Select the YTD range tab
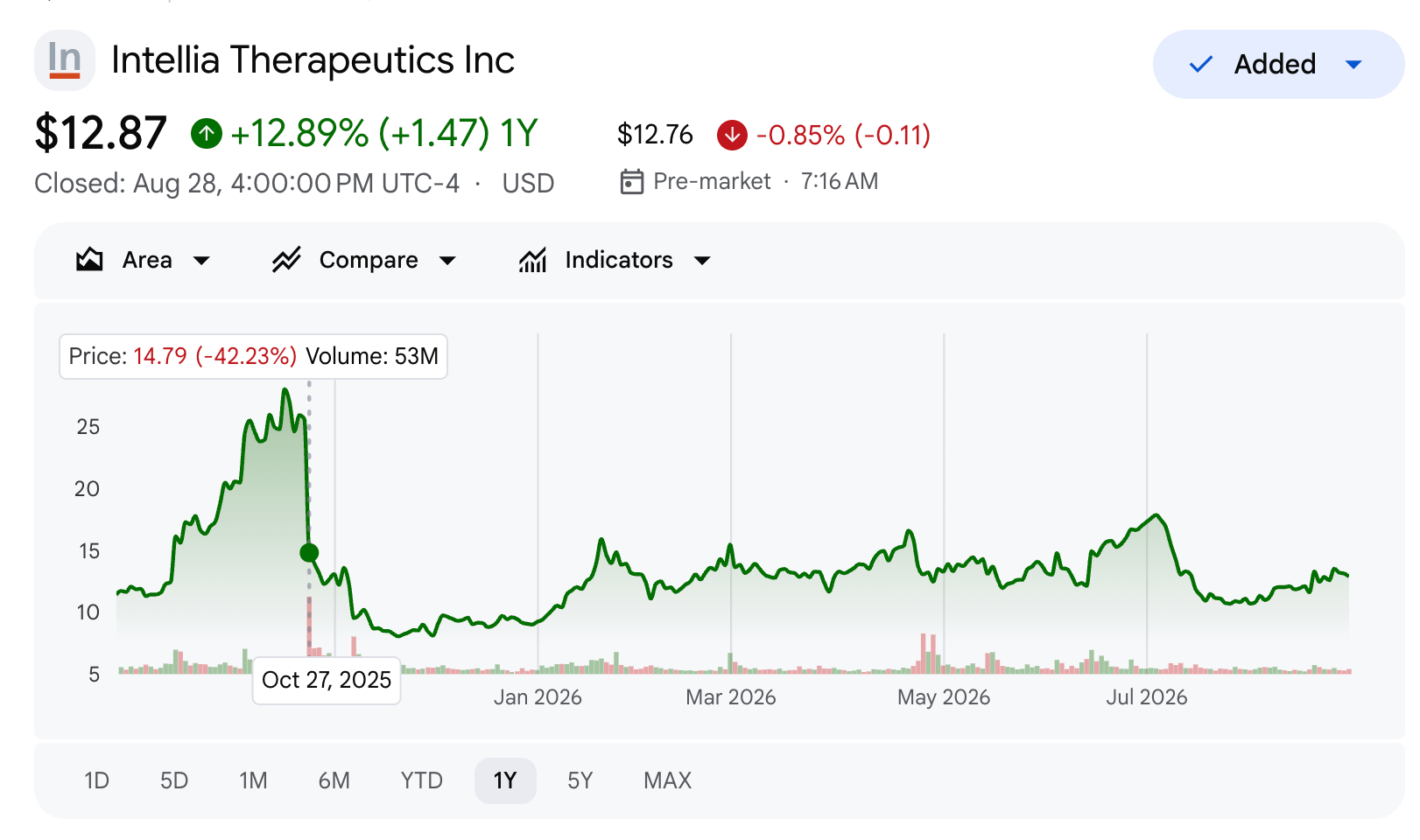 (x=422, y=780)
